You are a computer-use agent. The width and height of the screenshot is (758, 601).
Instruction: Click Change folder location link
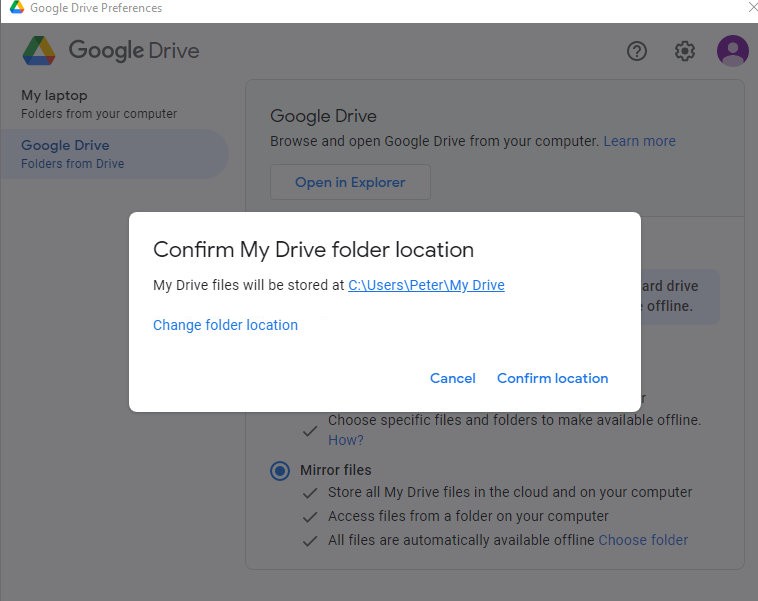(x=225, y=325)
